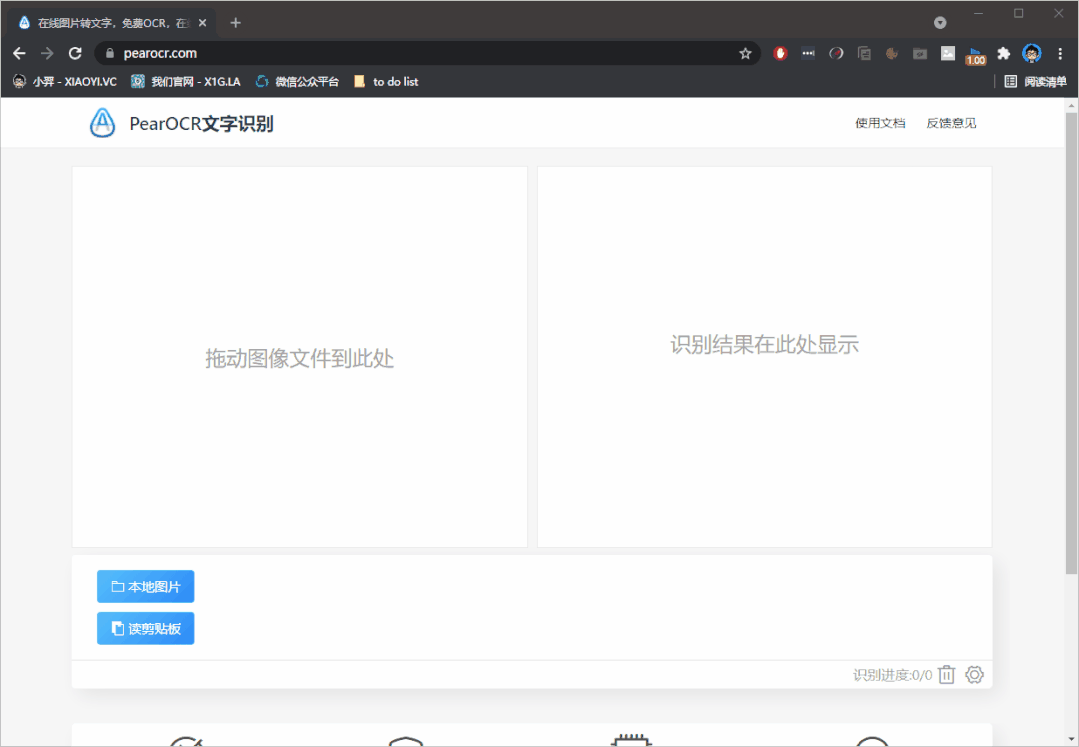Screen dimensions: 1079x747
Task: Open the Chrome extensions puzzle icon
Action: [x=1003, y=54]
